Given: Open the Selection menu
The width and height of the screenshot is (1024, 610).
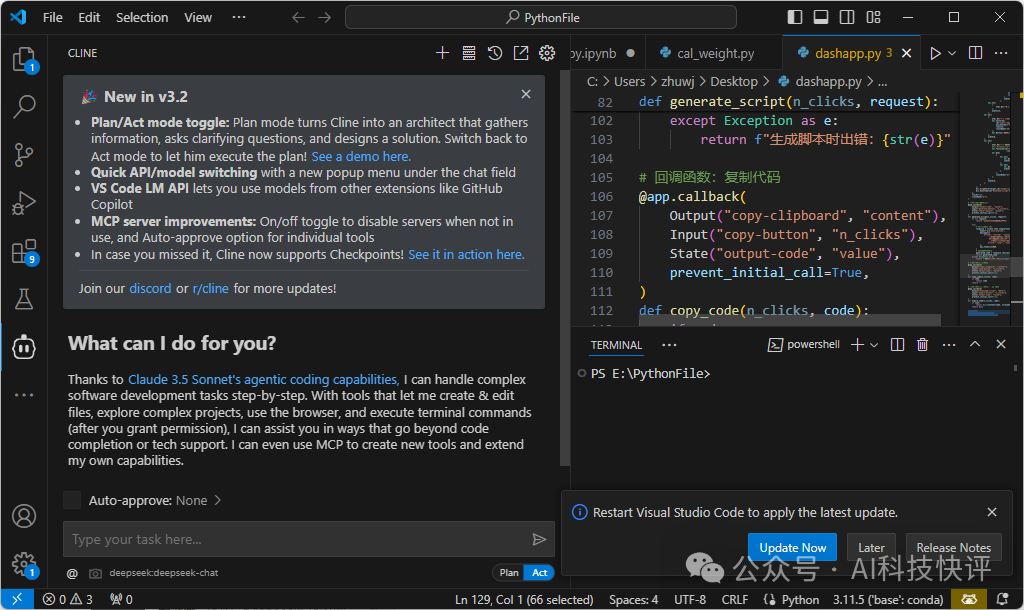Looking at the screenshot, I should (142, 18).
